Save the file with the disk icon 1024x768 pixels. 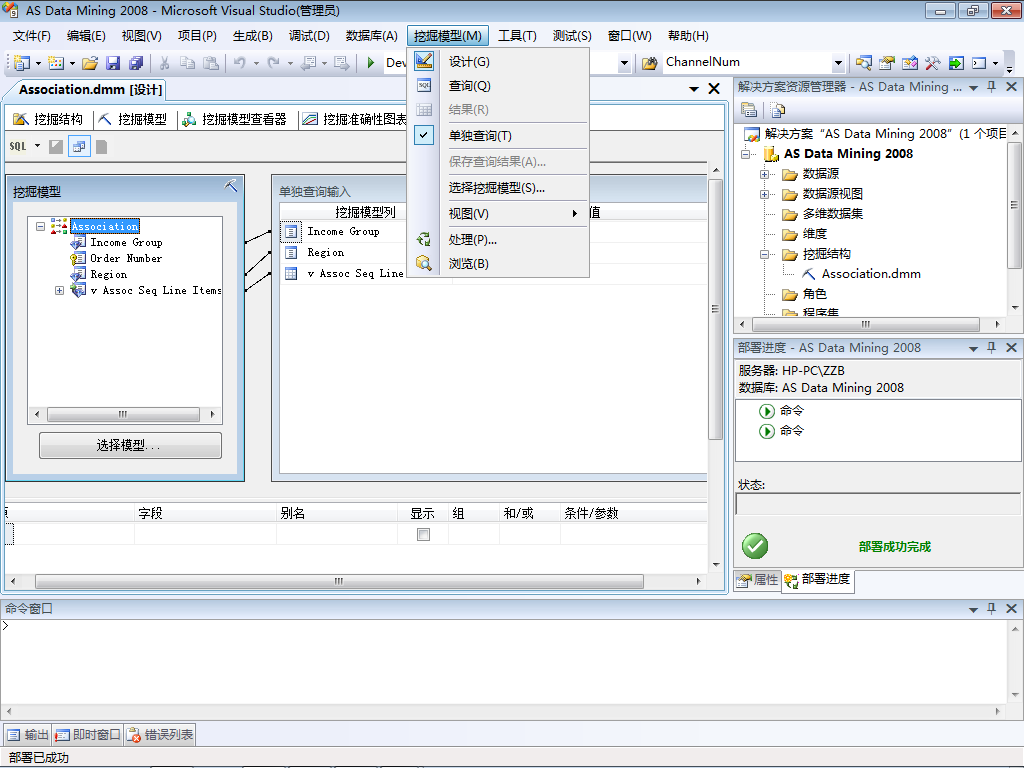click(x=113, y=63)
